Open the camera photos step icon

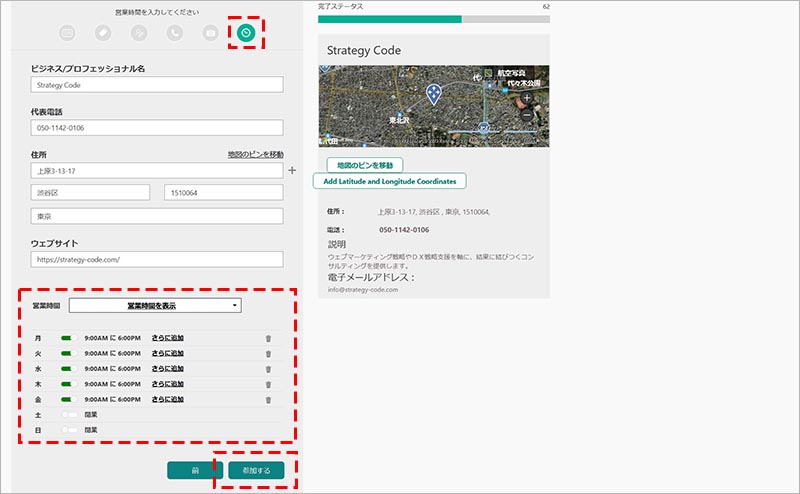[x=210, y=33]
